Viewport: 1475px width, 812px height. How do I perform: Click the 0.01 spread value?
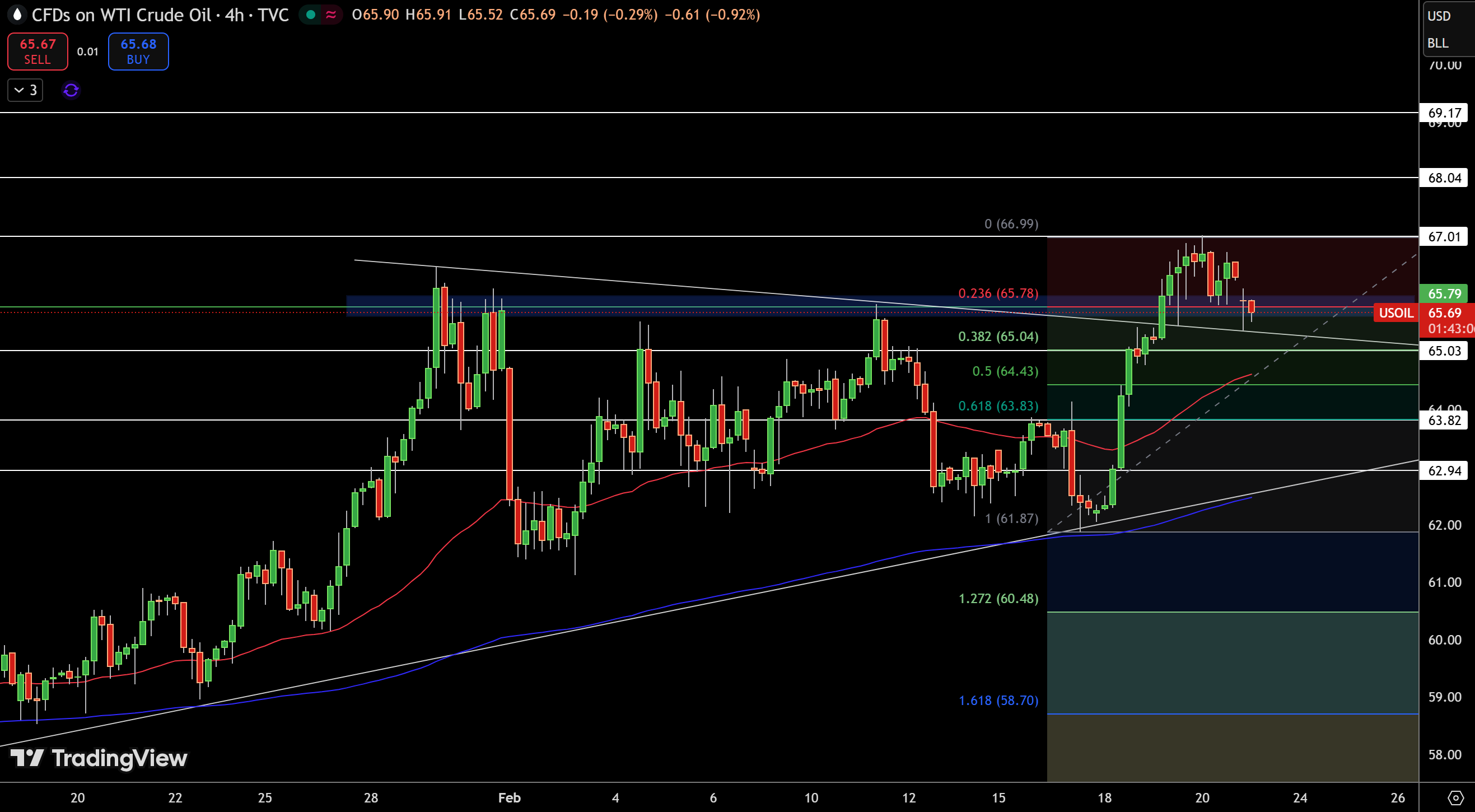(87, 52)
